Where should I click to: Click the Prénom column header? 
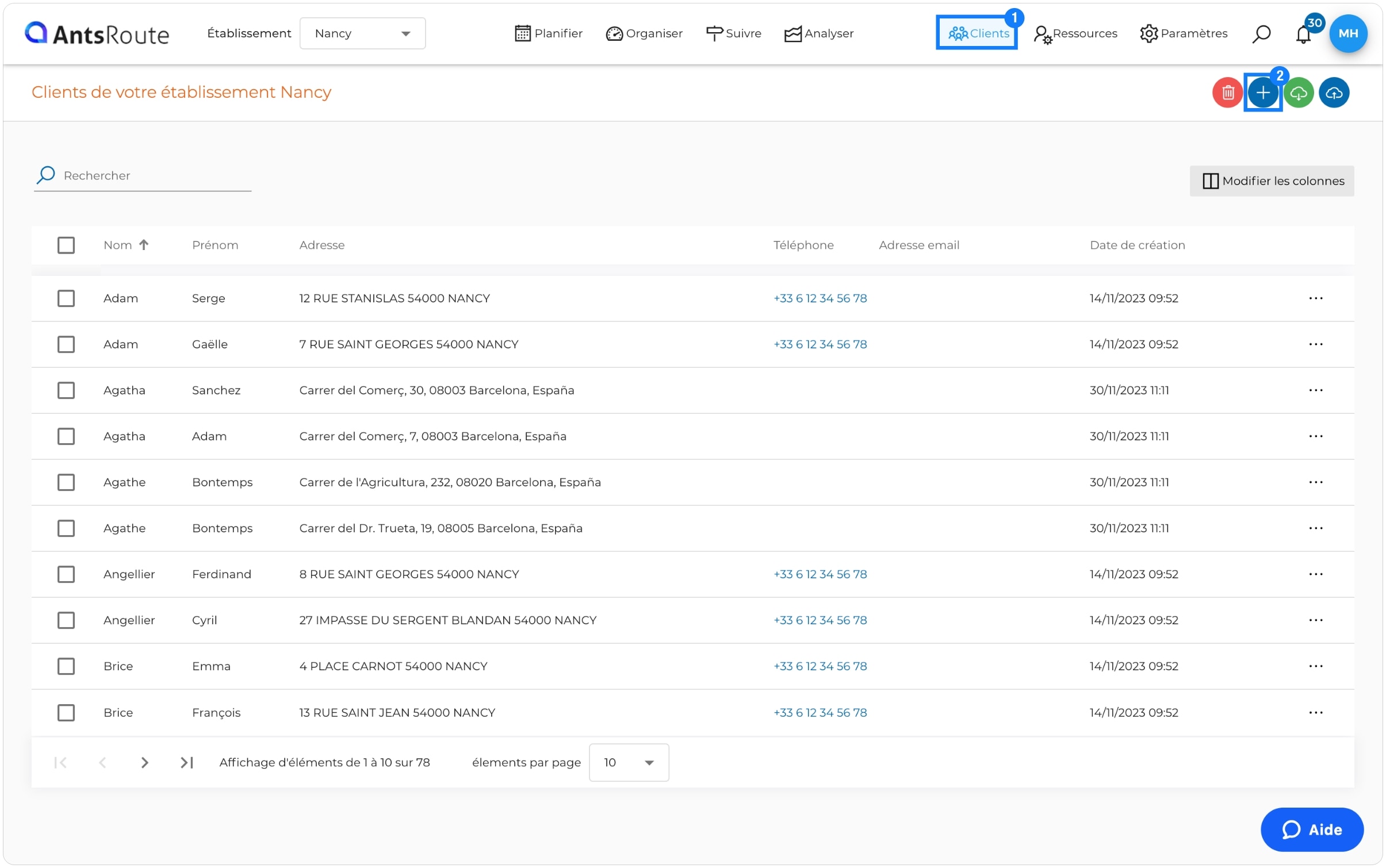[x=215, y=245]
